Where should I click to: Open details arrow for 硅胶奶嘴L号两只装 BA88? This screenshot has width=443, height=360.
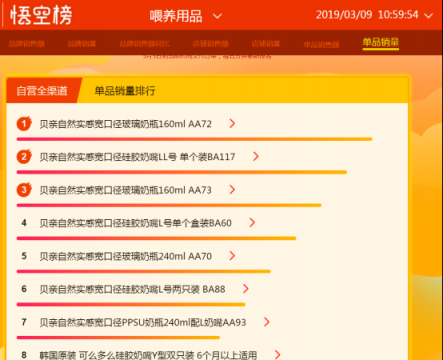246,289
